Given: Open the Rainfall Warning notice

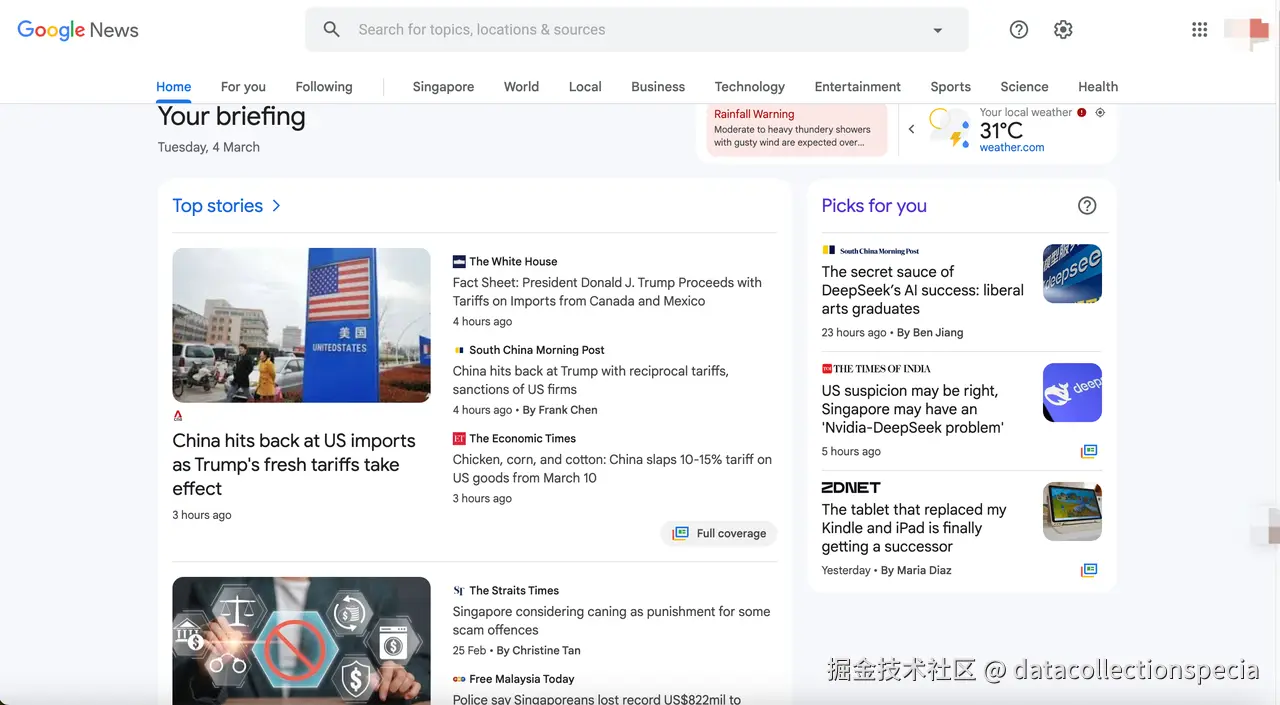Looking at the screenshot, I should [x=795, y=130].
